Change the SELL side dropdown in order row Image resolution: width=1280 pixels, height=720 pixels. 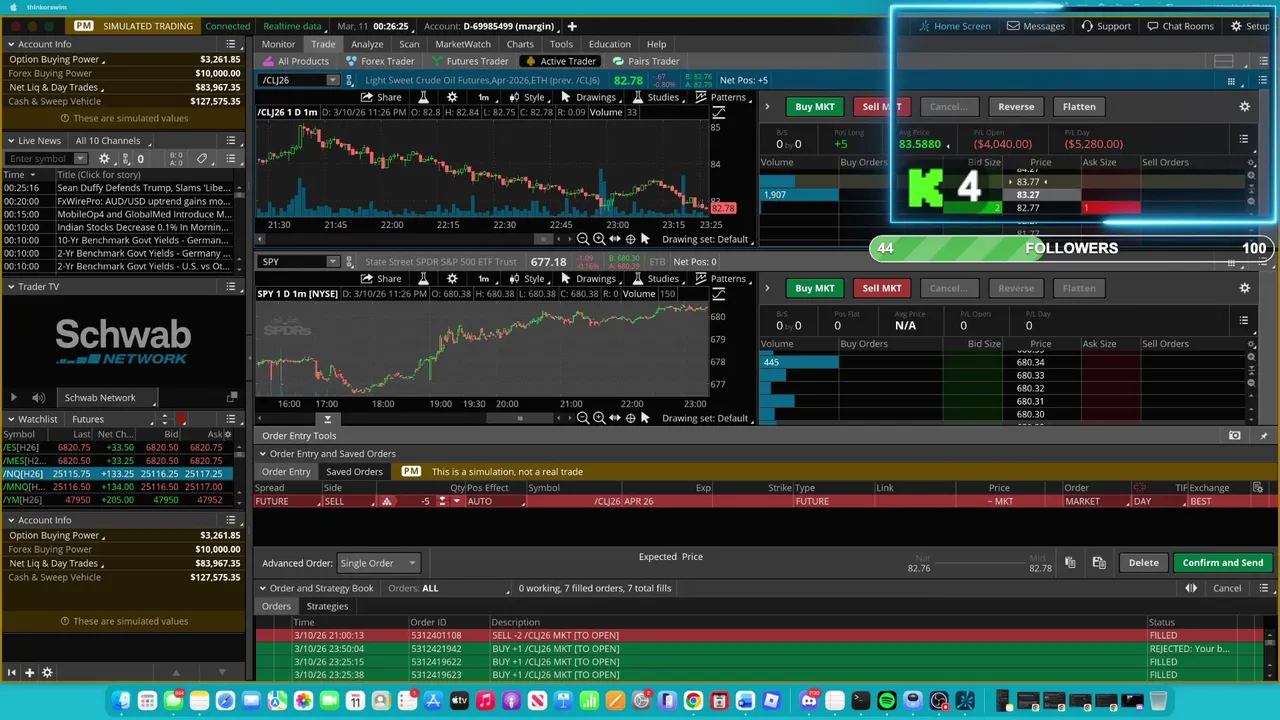point(351,501)
